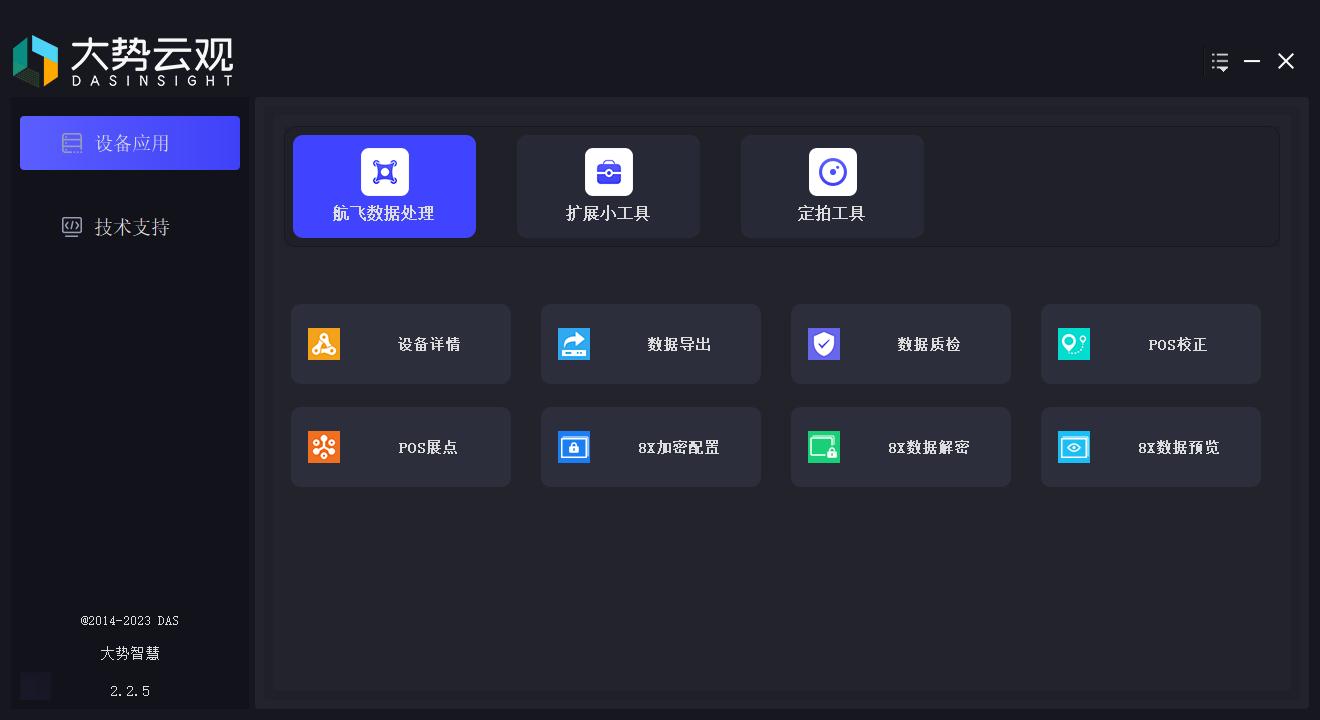Open 技术支持 in the sidebar
1320x720 pixels.
[x=130, y=227]
